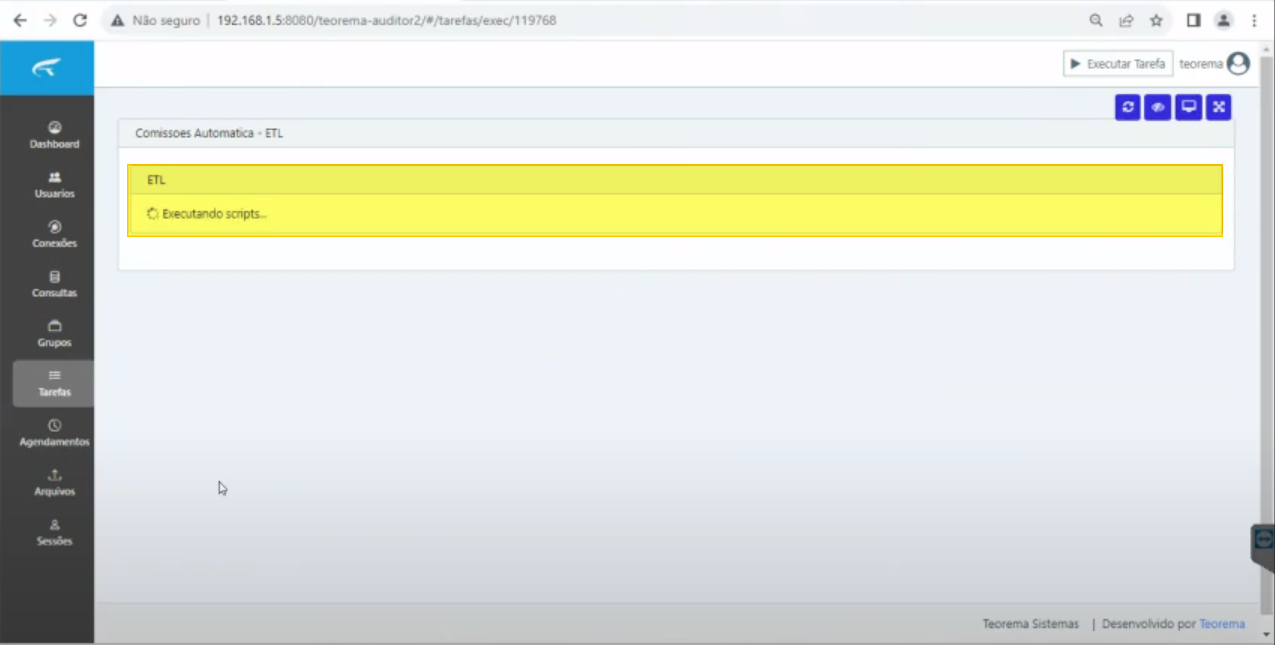Click the share page icon in address bar
Screen dimensions: 1275x645
pos(1126,20)
